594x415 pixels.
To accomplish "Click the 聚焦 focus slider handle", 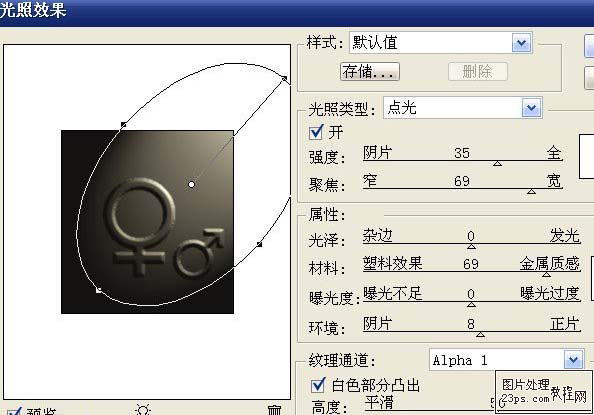I will (531, 192).
